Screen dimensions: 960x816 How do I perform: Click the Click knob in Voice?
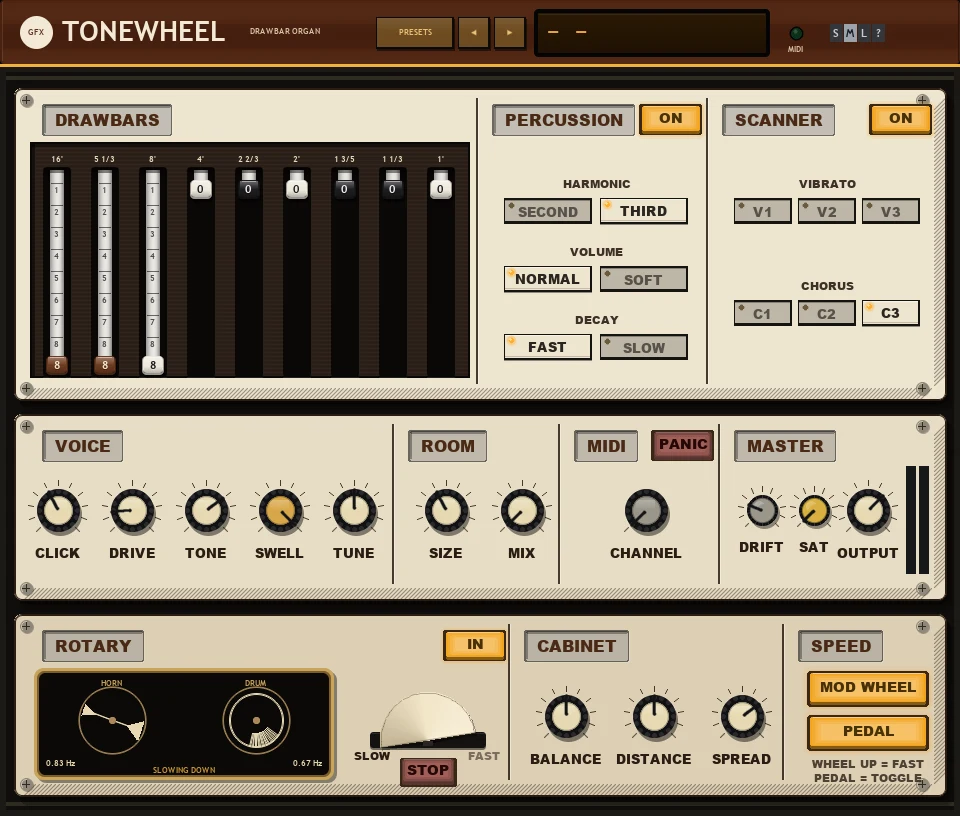click(58, 511)
